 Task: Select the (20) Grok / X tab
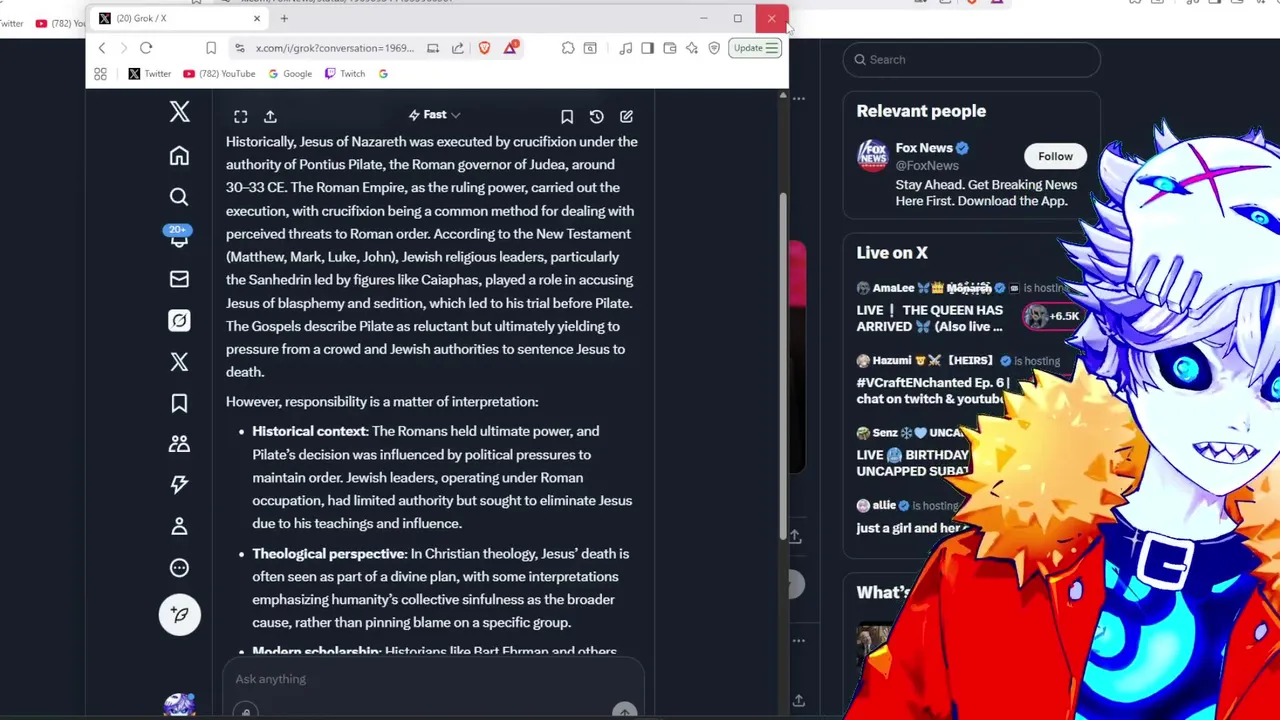180,18
